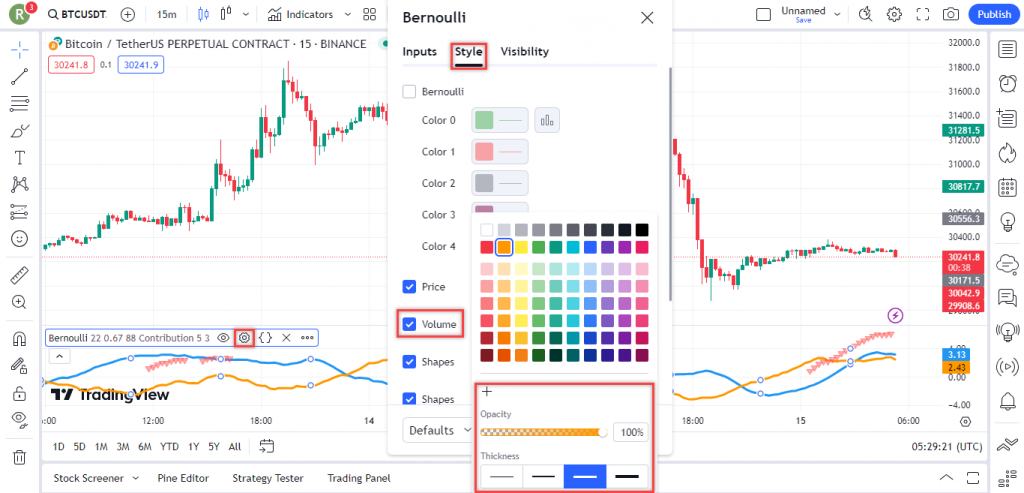This screenshot has height=493, width=1024.
Task: Select the 1D time range
Action: [x=59, y=447]
